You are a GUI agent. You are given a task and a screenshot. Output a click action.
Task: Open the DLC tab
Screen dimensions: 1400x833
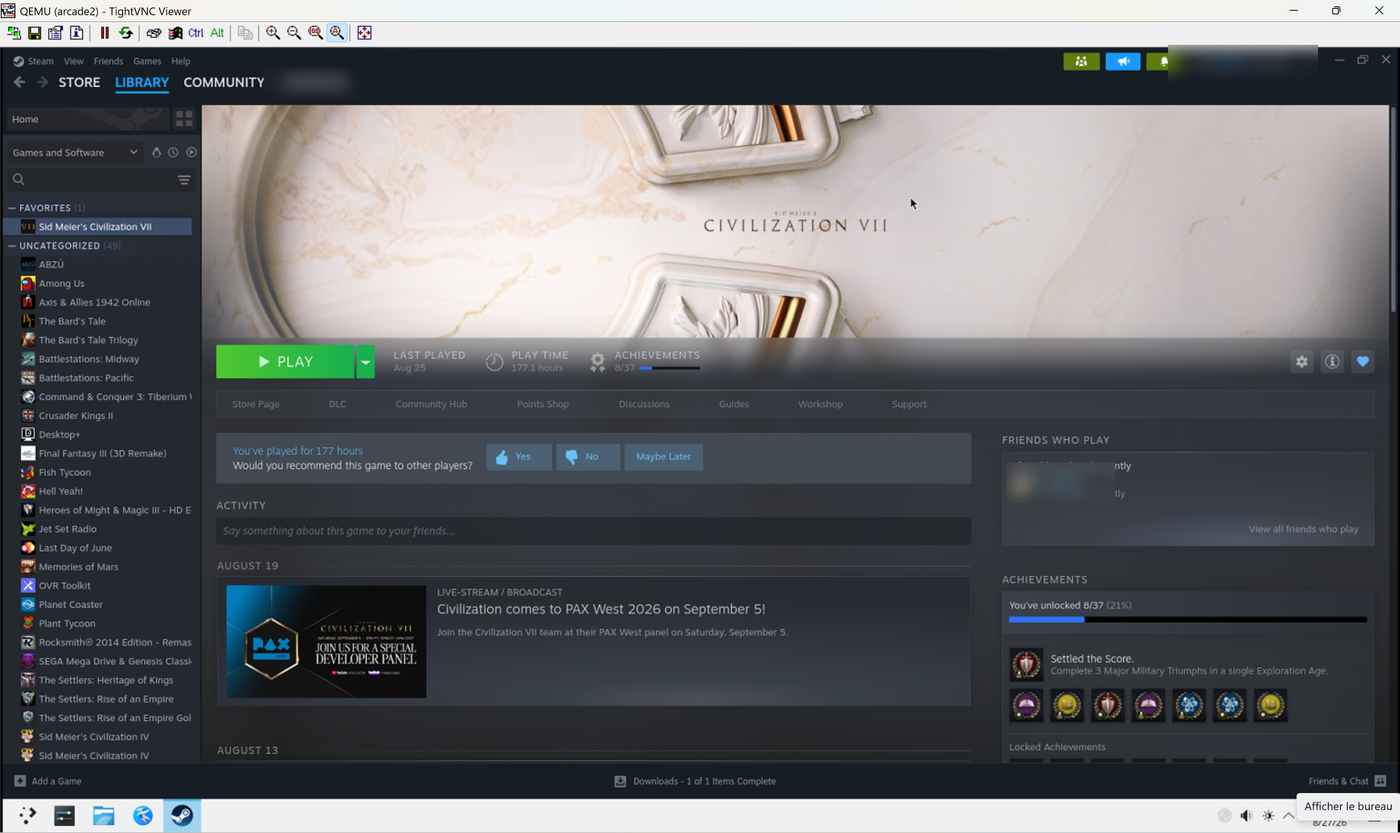tap(337, 404)
